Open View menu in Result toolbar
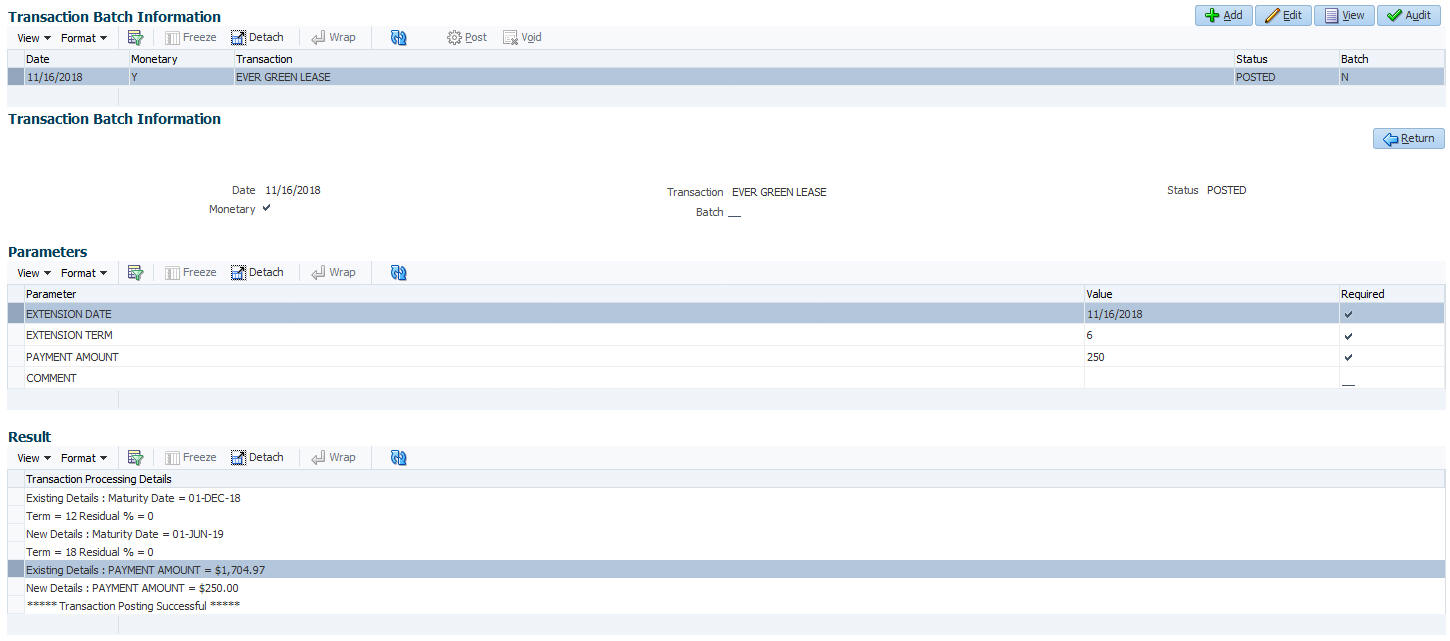Screen dimensions: 1450x641 [33, 458]
